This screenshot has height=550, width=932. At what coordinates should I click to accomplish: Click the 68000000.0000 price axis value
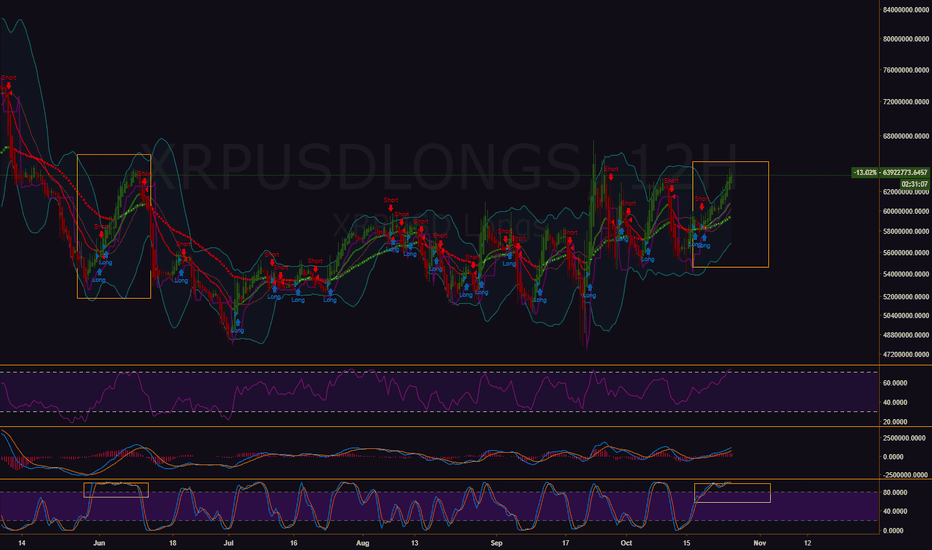(906, 136)
